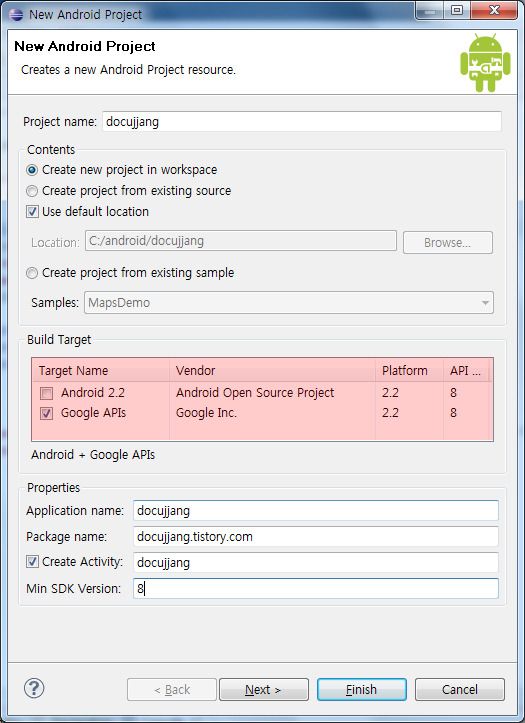
Task: Click the Eclipse icon in title bar
Action: click(x=16, y=14)
